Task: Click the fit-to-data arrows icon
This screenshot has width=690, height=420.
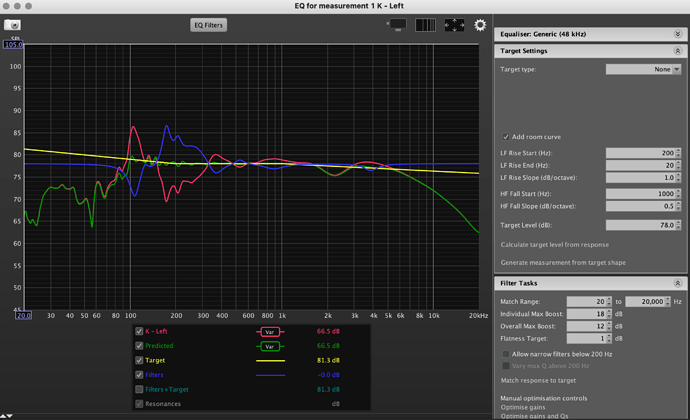Action: click(x=454, y=25)
